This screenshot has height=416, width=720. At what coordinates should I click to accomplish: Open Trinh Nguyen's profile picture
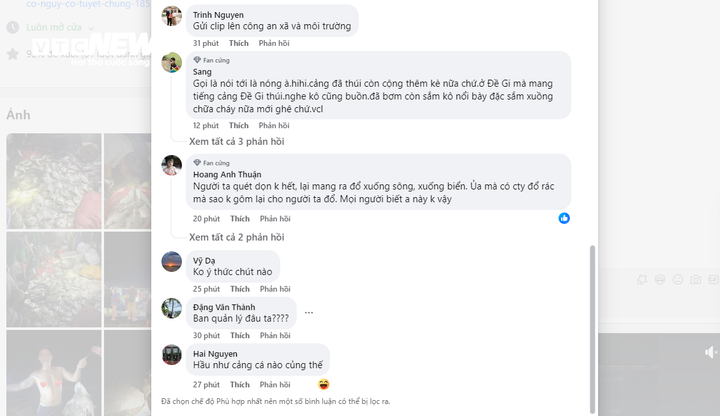coord(172,16)
